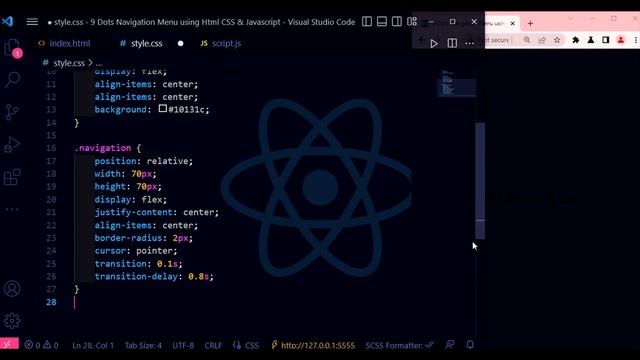Expand the breadcrumb ellipsis symbol
640x360 pixels.
(99, 63)
